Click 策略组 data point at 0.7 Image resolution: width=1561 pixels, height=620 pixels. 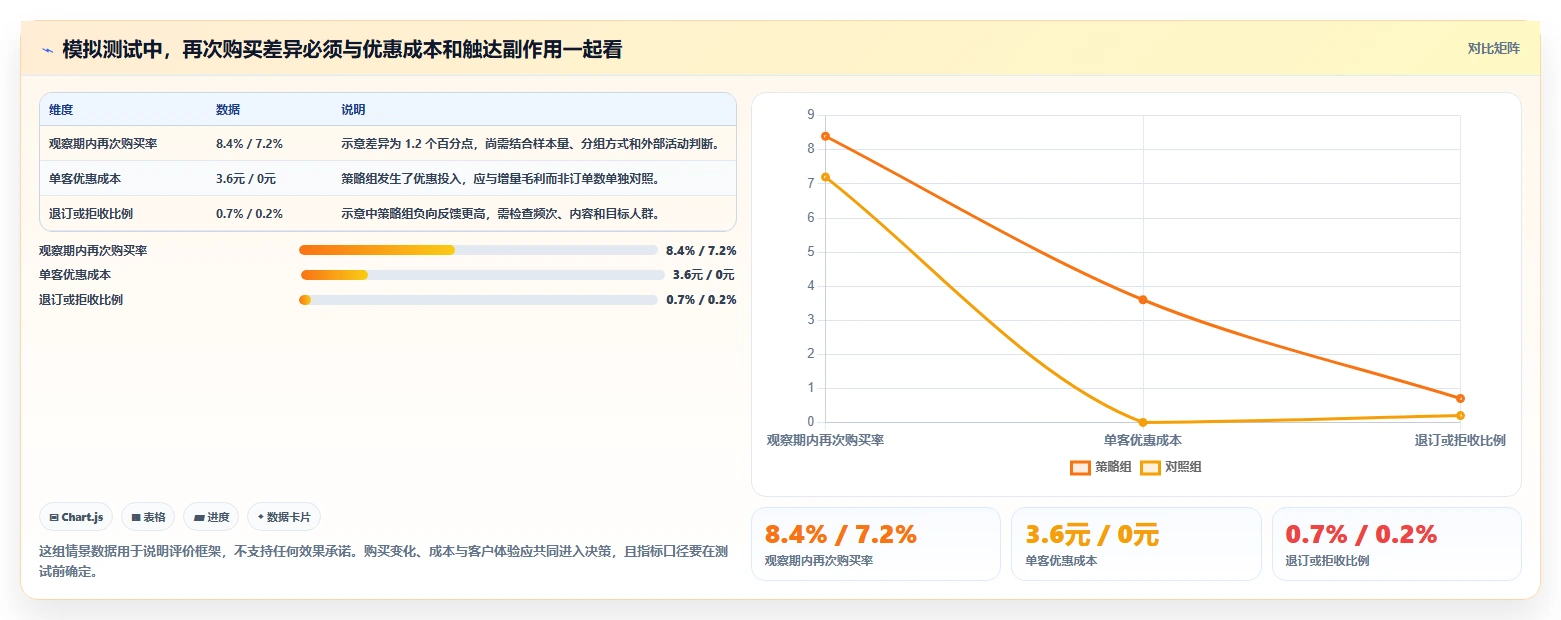pos(1460,399)
